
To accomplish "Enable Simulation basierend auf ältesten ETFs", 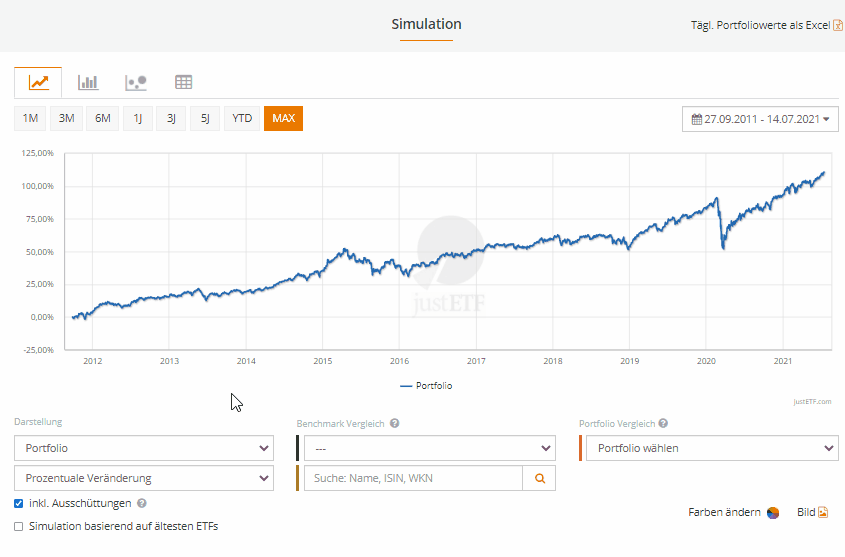I will pyautogui.click(x=19, y=526).
